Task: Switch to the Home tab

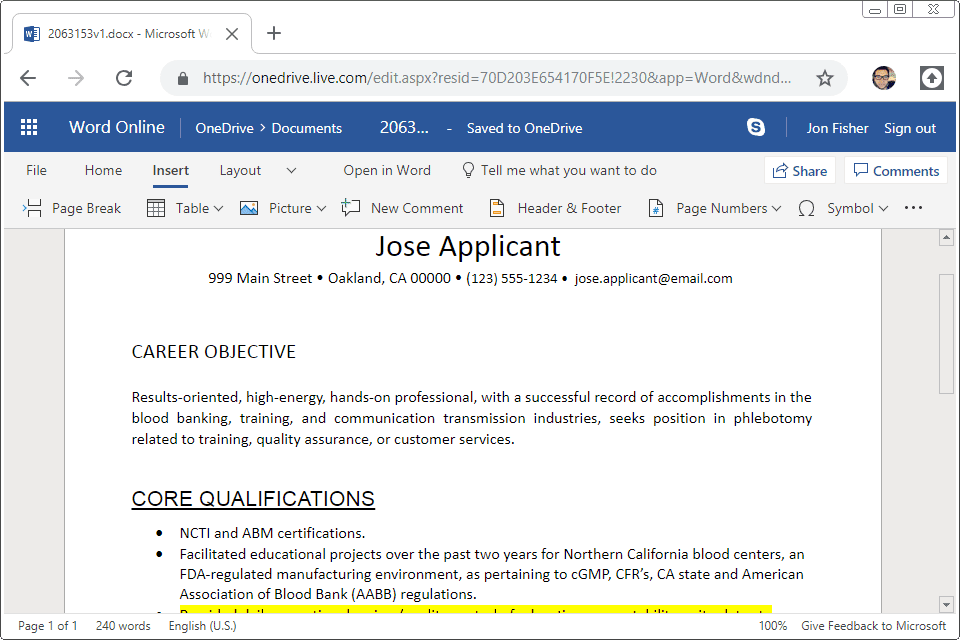Action: (x=103, y=170)
